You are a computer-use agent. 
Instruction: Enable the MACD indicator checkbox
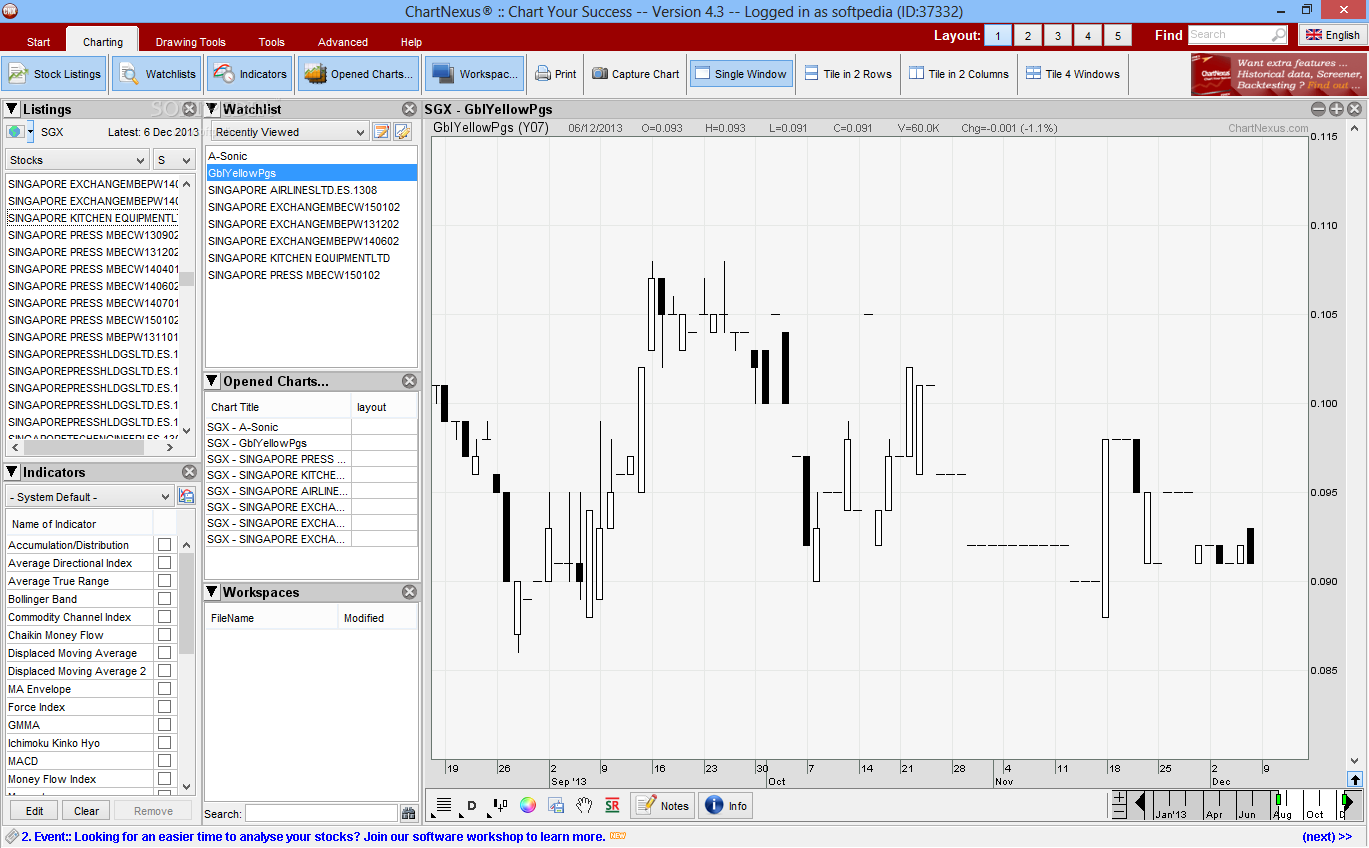(x=164, y=761)
